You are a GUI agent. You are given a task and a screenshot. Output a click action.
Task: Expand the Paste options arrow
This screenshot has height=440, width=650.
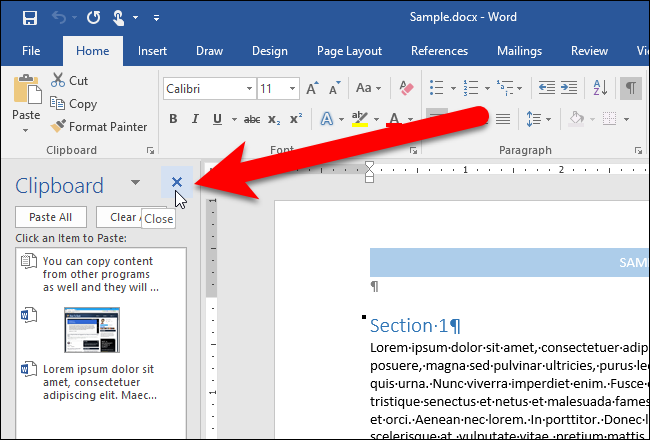[26, 130]
